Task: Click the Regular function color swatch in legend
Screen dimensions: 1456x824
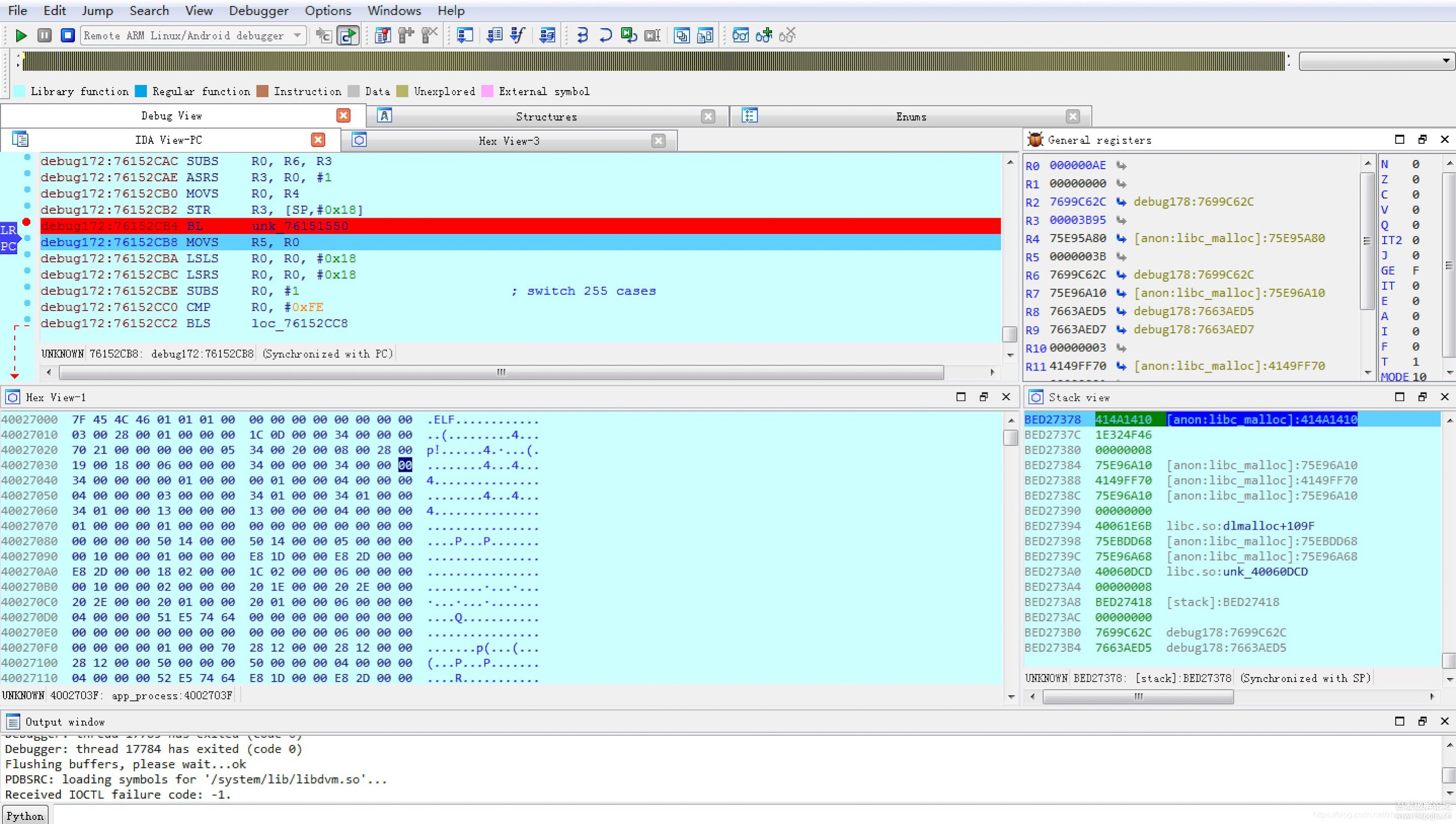Action: coord(141,92)
